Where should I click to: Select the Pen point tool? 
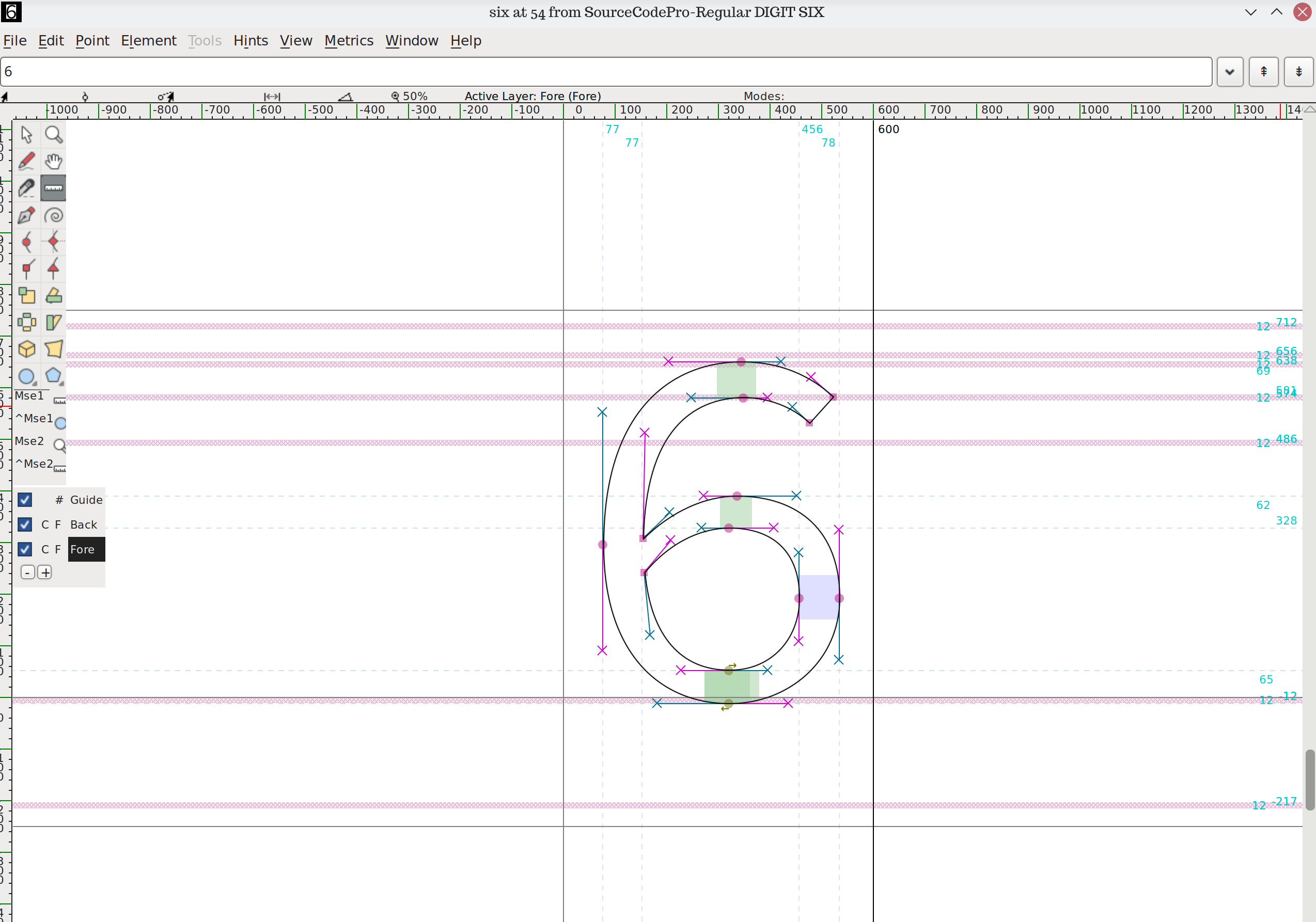click(x=26, y=215)
